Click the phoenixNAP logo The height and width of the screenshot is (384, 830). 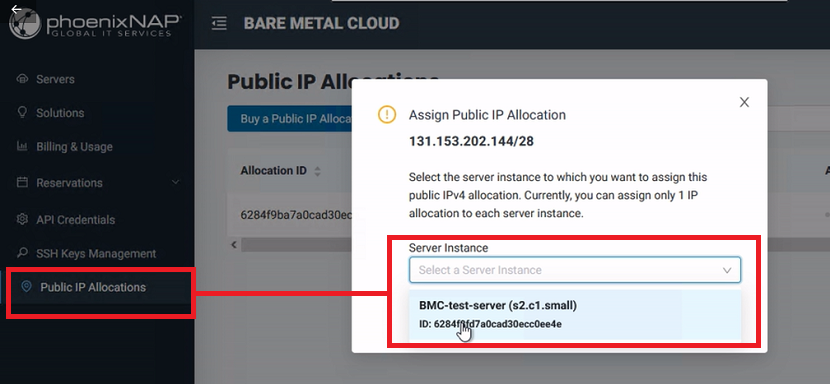[x=95, y=25]
